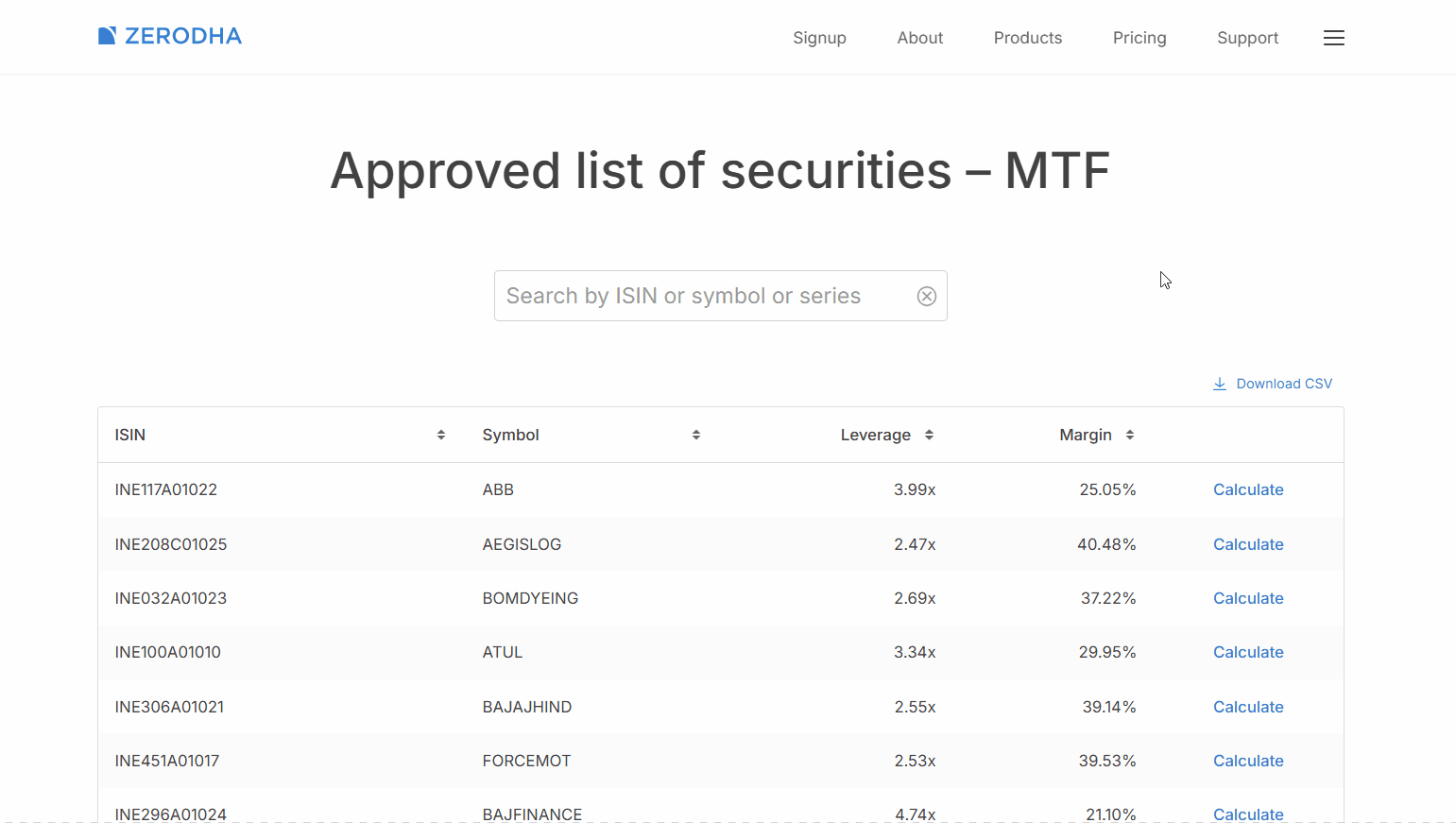Click the 39.53% margin value
Screen dimensions: 1456x823
tap(1107, 761)
